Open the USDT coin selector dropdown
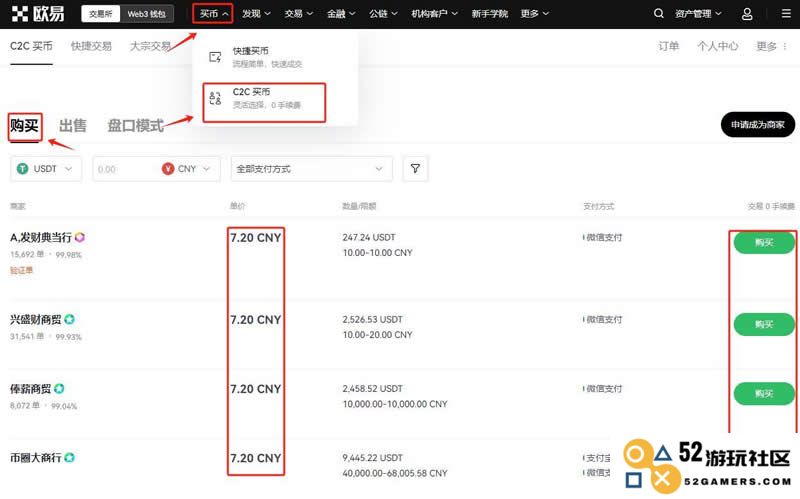800x499 pixels. 46,169
